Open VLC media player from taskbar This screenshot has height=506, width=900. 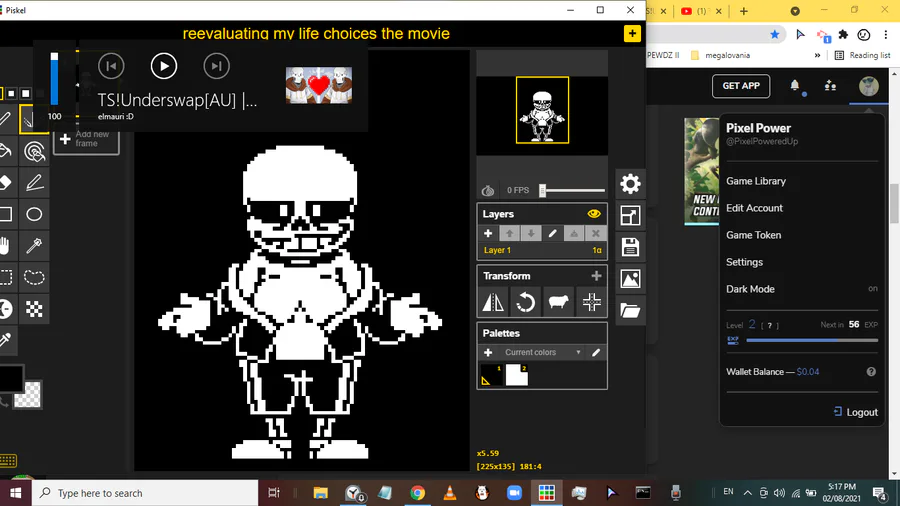coord(450,493)
